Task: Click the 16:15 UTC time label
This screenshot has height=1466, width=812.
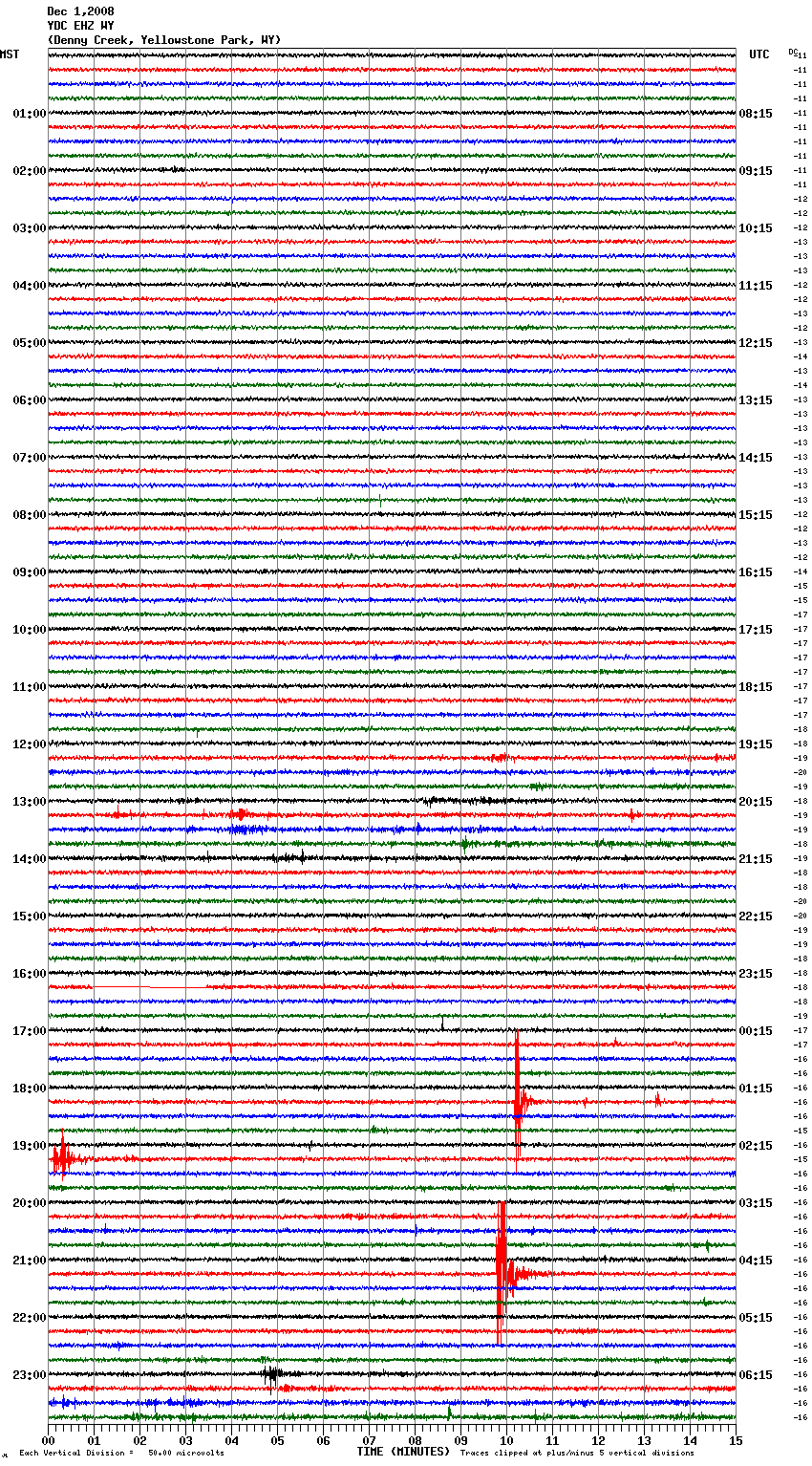Action: pyautogui.click(x=756, y=572)
